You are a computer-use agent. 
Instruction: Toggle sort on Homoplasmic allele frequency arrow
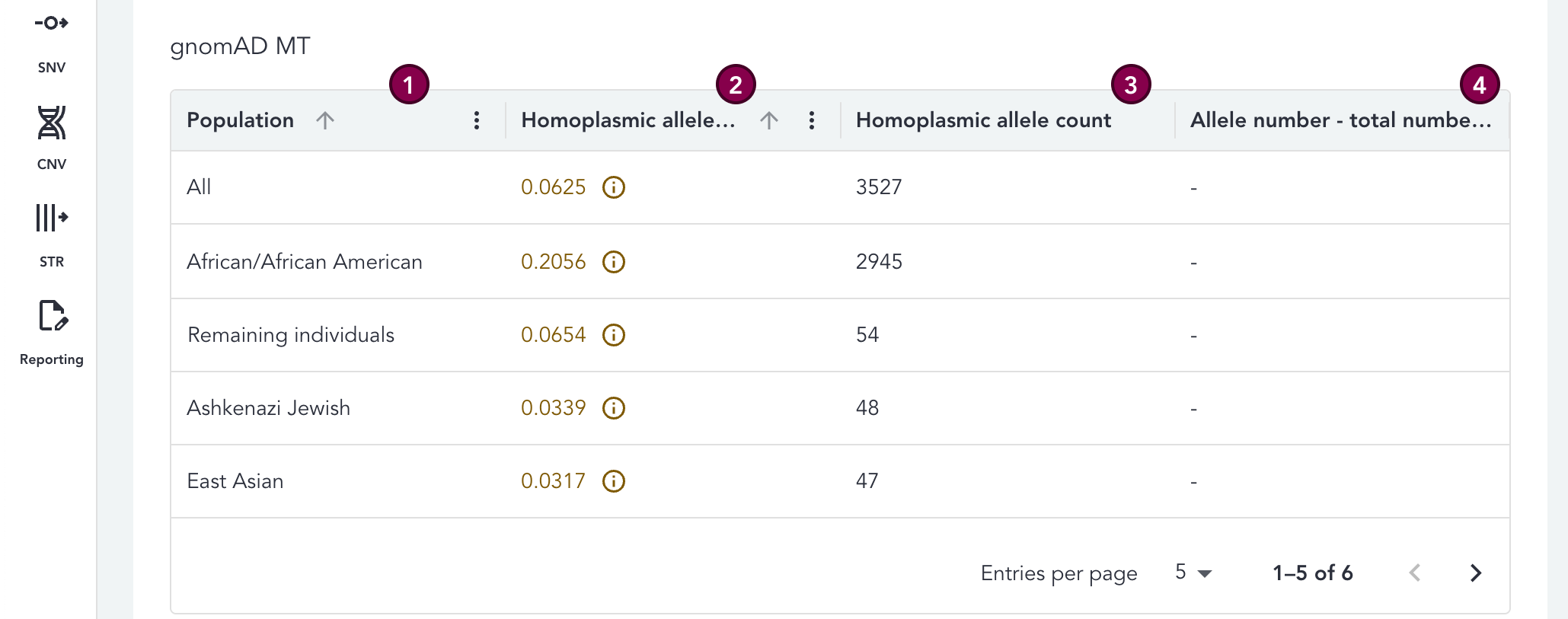pyautogui.click(x=768, y=120)
